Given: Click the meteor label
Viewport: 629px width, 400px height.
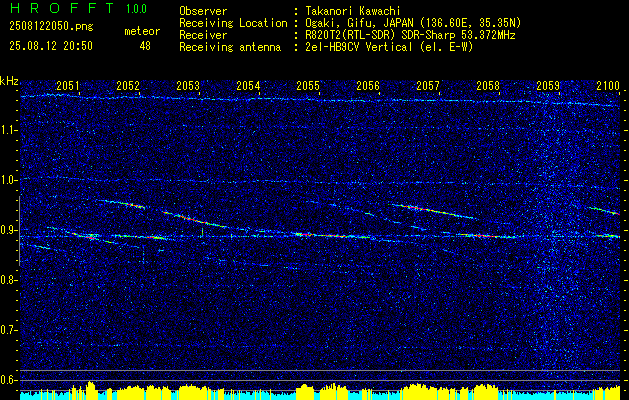Looking at the screenshot, I should coord(142,31).
